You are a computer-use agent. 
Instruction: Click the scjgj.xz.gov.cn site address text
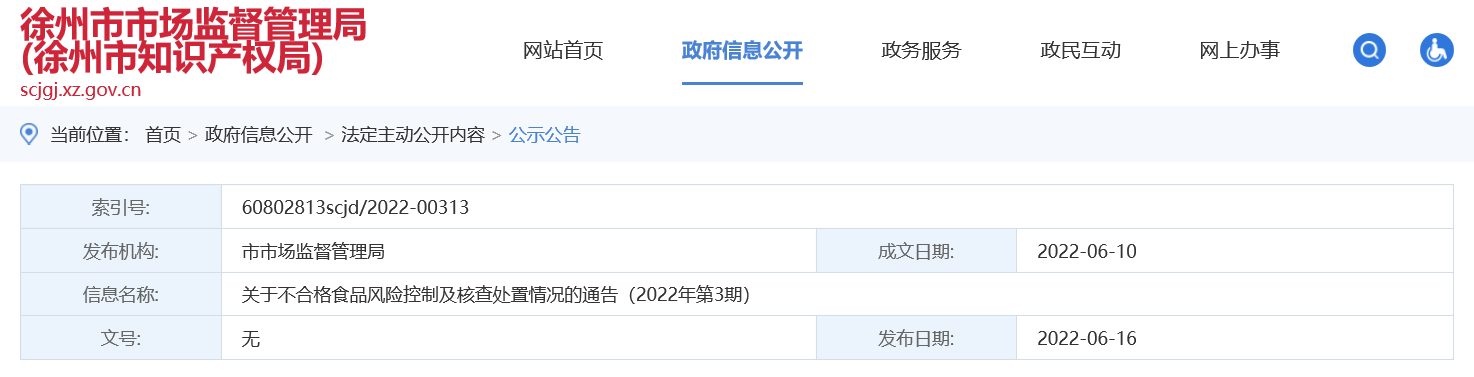click(x=80, y=90)
